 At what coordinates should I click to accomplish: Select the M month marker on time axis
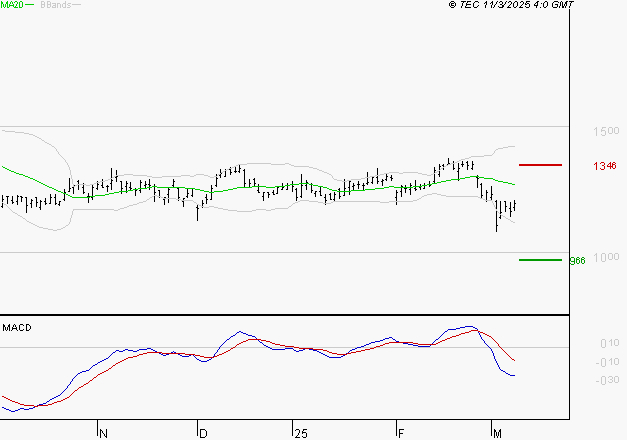(497, 433)
